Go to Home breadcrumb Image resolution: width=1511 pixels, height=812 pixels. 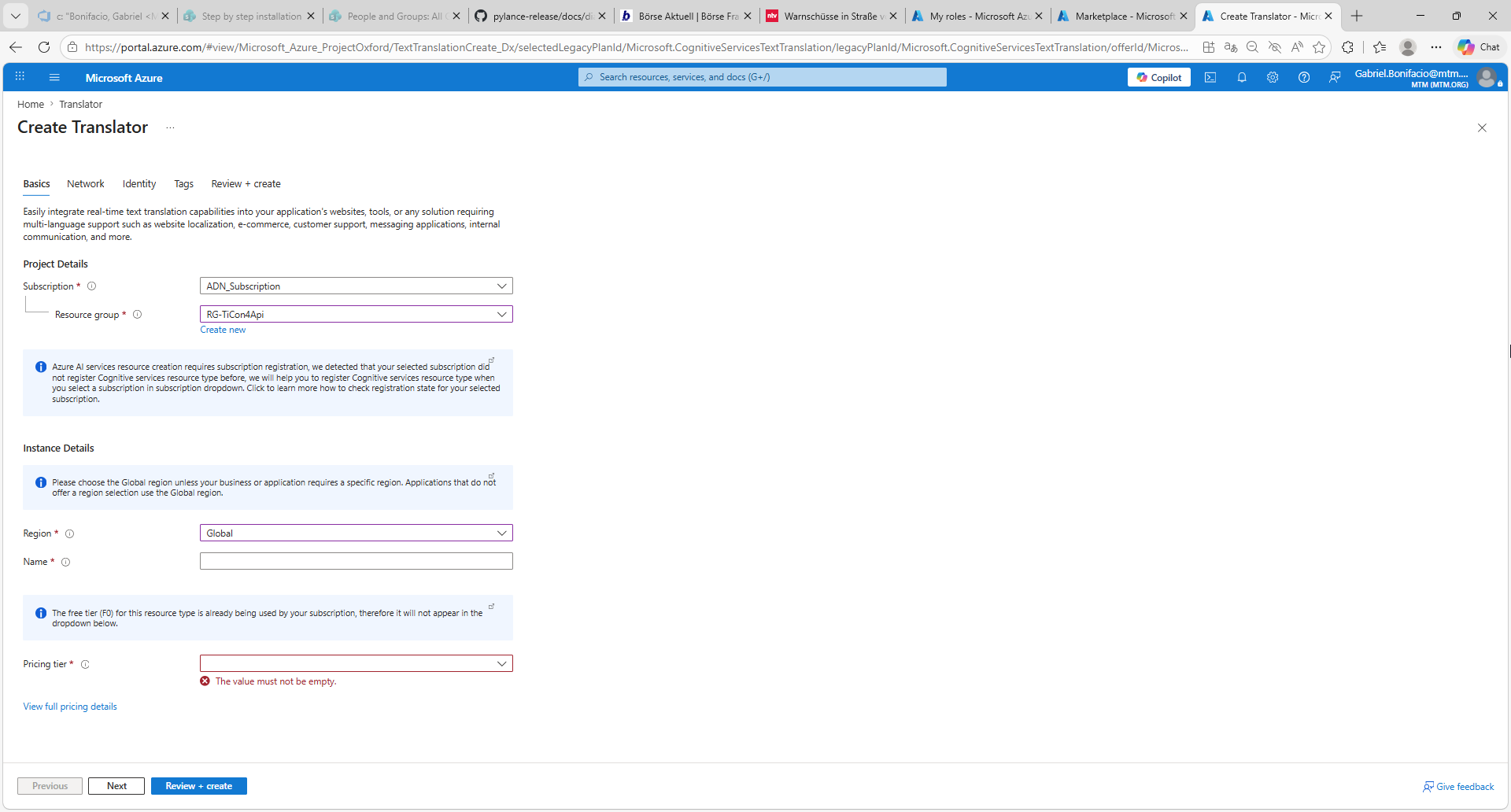coord(31,105)
